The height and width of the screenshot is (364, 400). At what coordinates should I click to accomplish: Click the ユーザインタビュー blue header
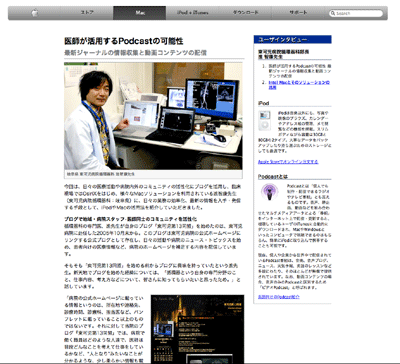[292, 39]
